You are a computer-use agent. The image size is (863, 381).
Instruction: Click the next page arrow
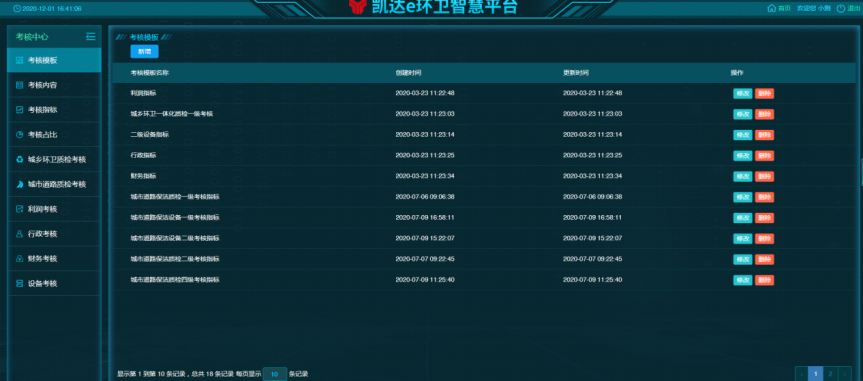845,374
